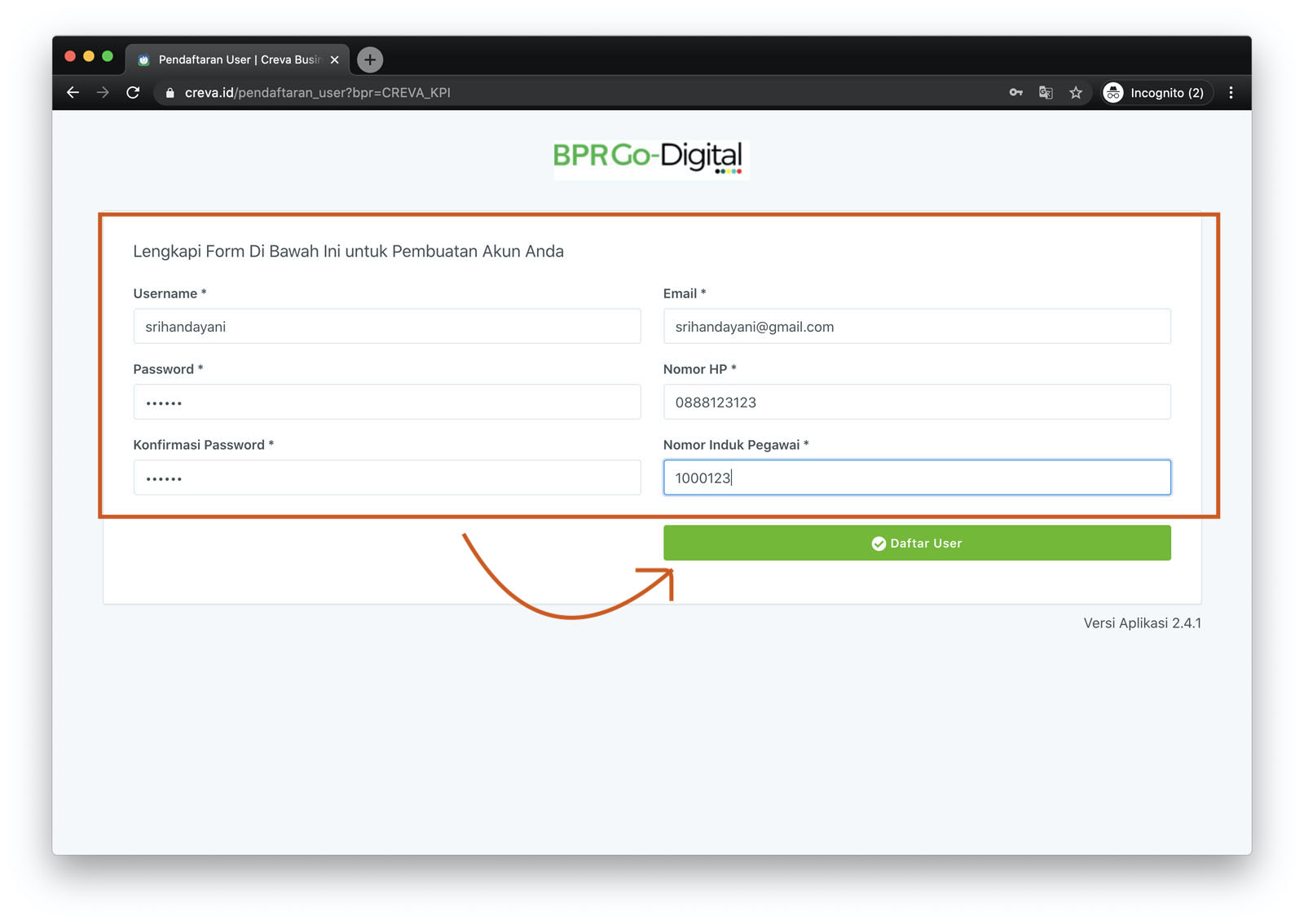Focus the Nomor HP input field
This screenshot has width=1304, height=924.
point(917,402)
